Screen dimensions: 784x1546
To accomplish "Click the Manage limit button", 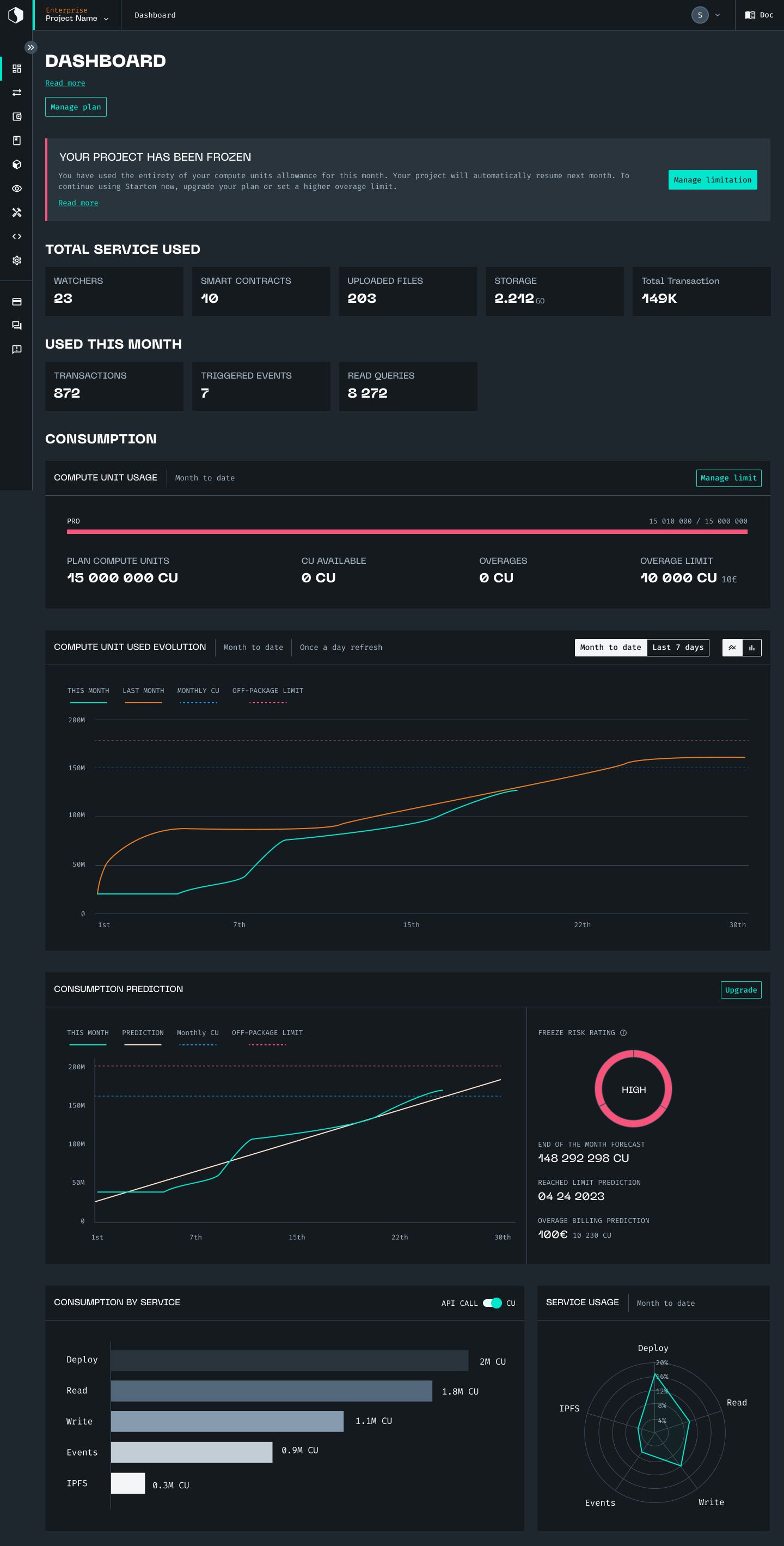I will [728, 478].
